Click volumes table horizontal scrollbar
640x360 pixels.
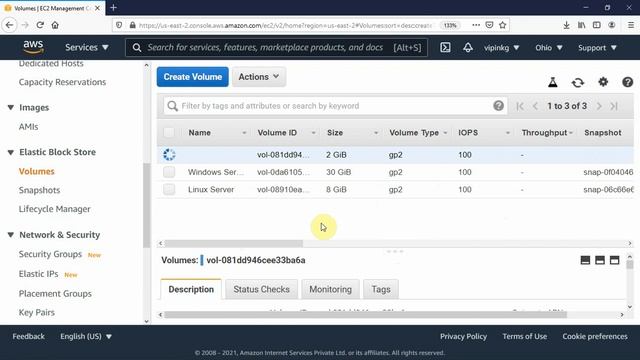coord(233,243)
